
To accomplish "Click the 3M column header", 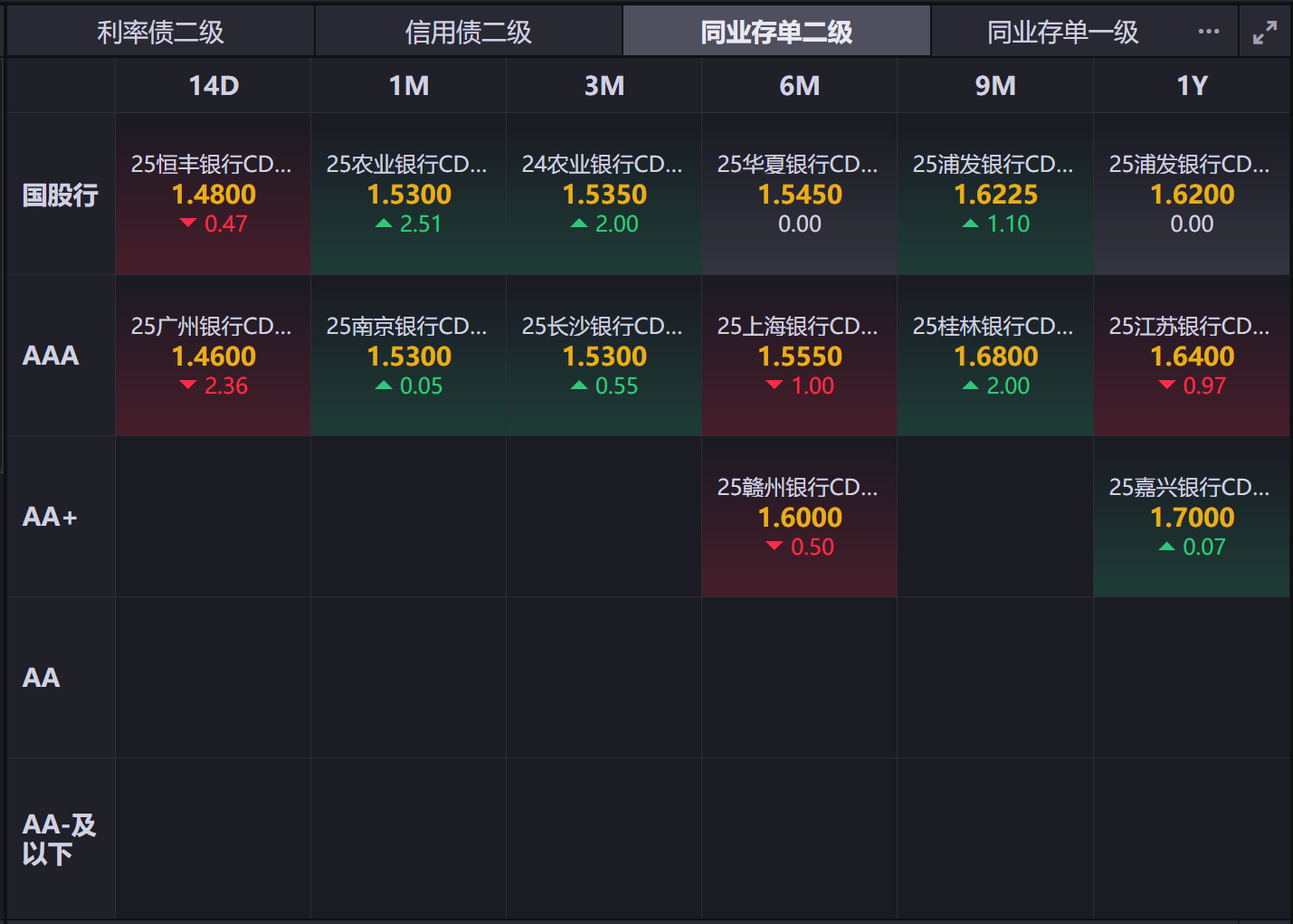I will (x=604, y=86).
